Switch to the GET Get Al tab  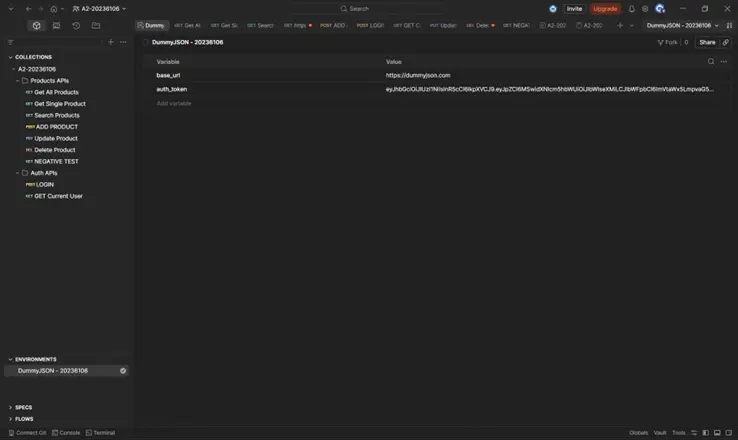click(x=187, y=25)
